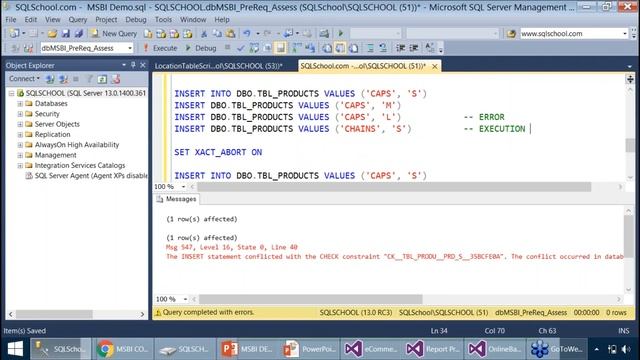
Task: Click the Undo arrow icon
Action: point(247,33)
